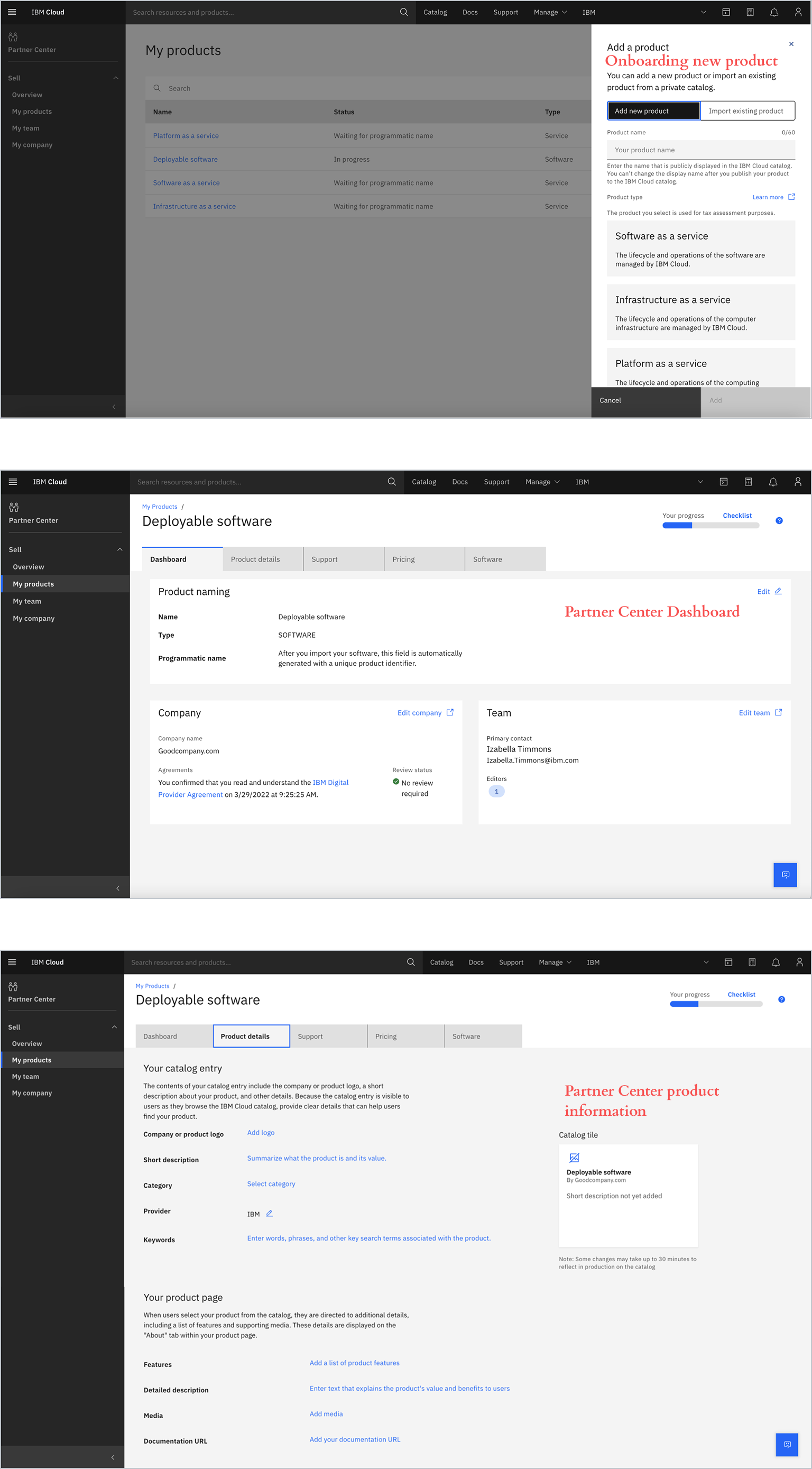Click the image placeholder icon in Catalog tile

point(574,1158)
